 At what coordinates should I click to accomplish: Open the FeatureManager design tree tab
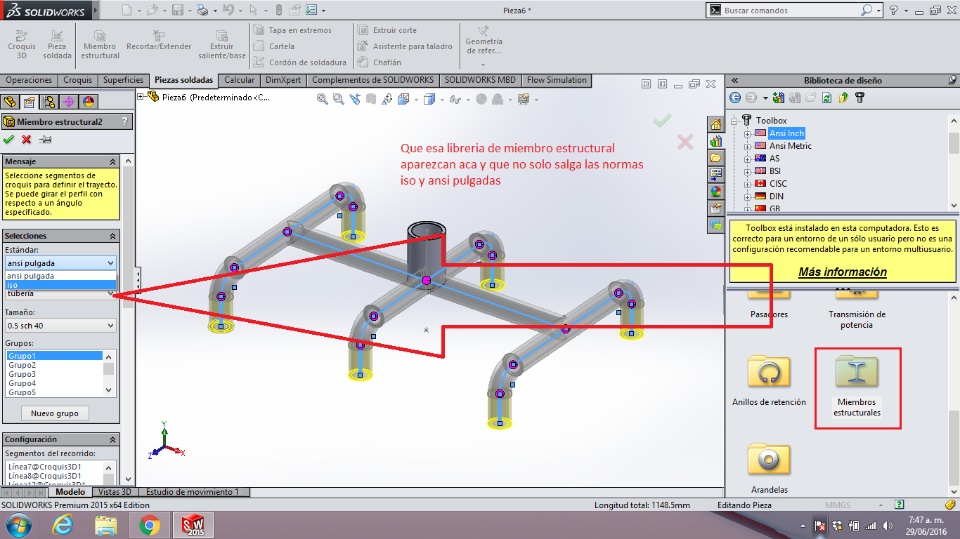[10, 102]
